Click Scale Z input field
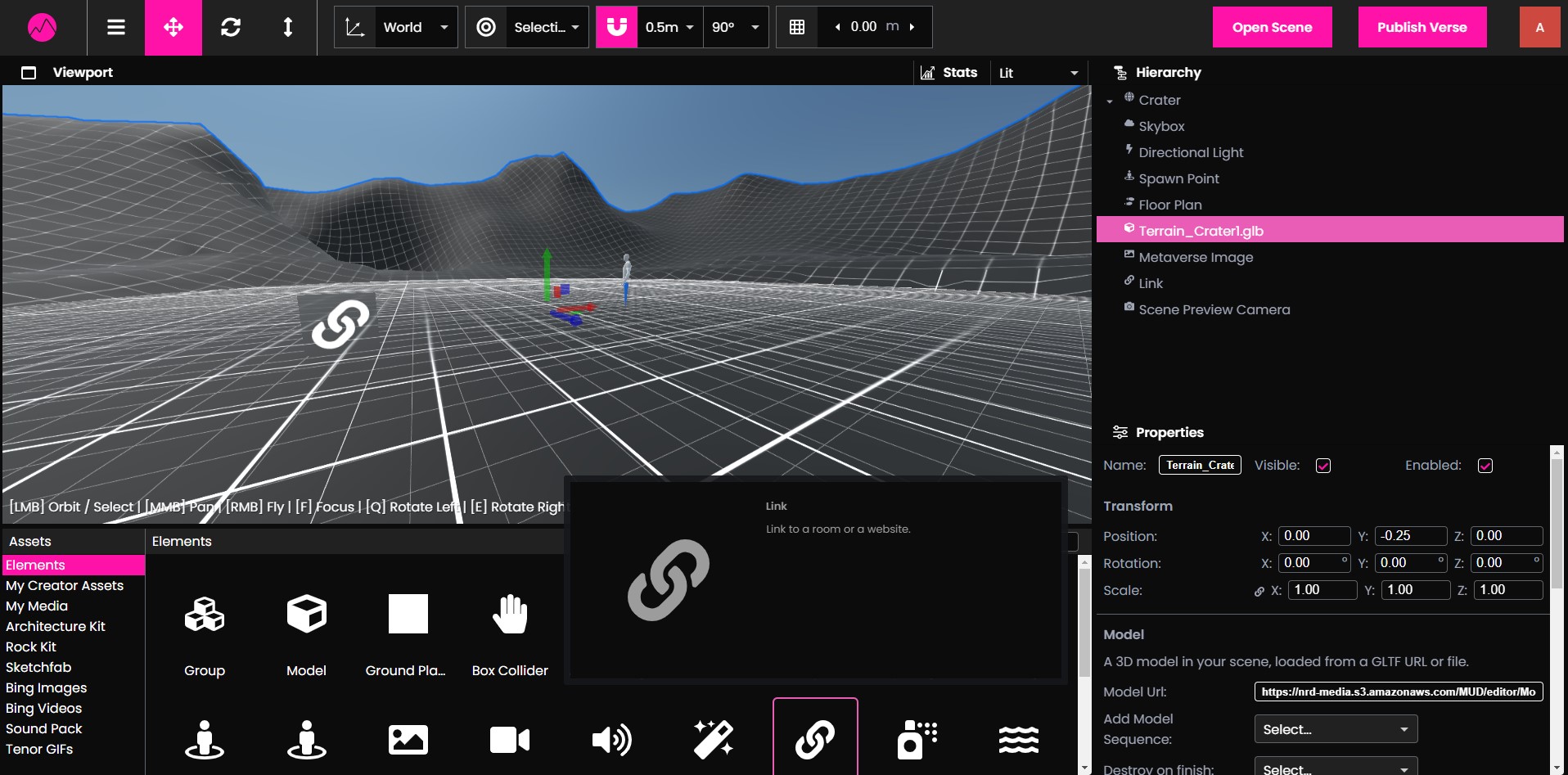The width and height of the screenshot is (1568, 775). click(x=1508, y=590)
